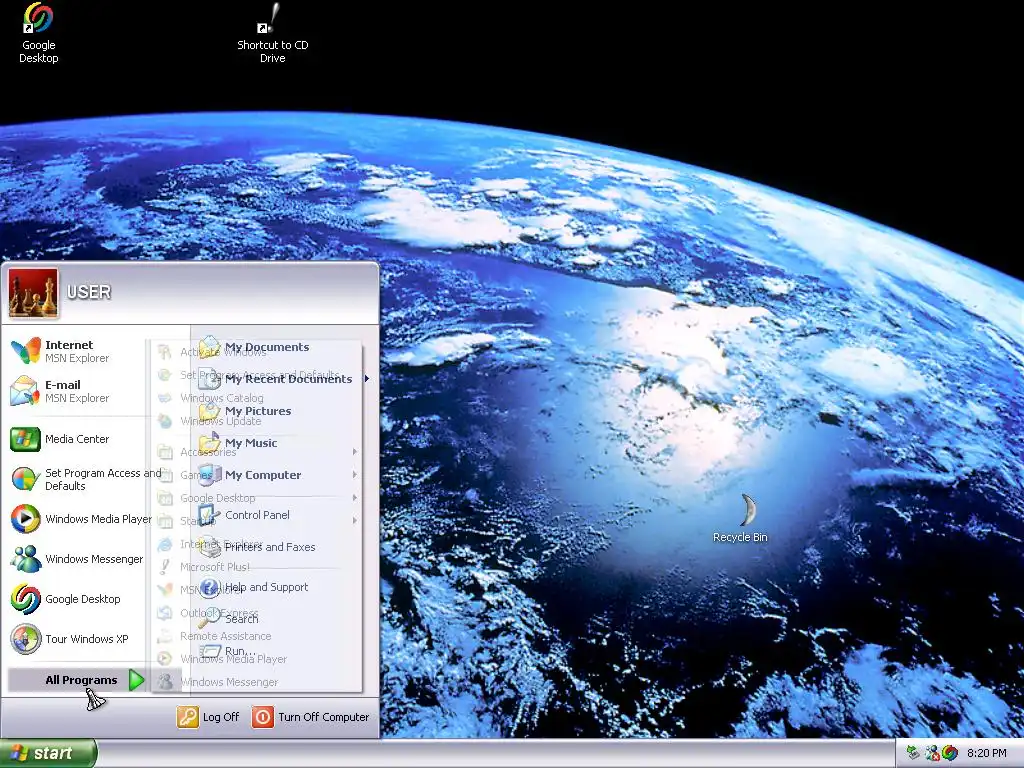The height and width of the screenshot is (768, 1024).
Task: Select the Recycle Bin desktop icon
Action: click(741, 519)
